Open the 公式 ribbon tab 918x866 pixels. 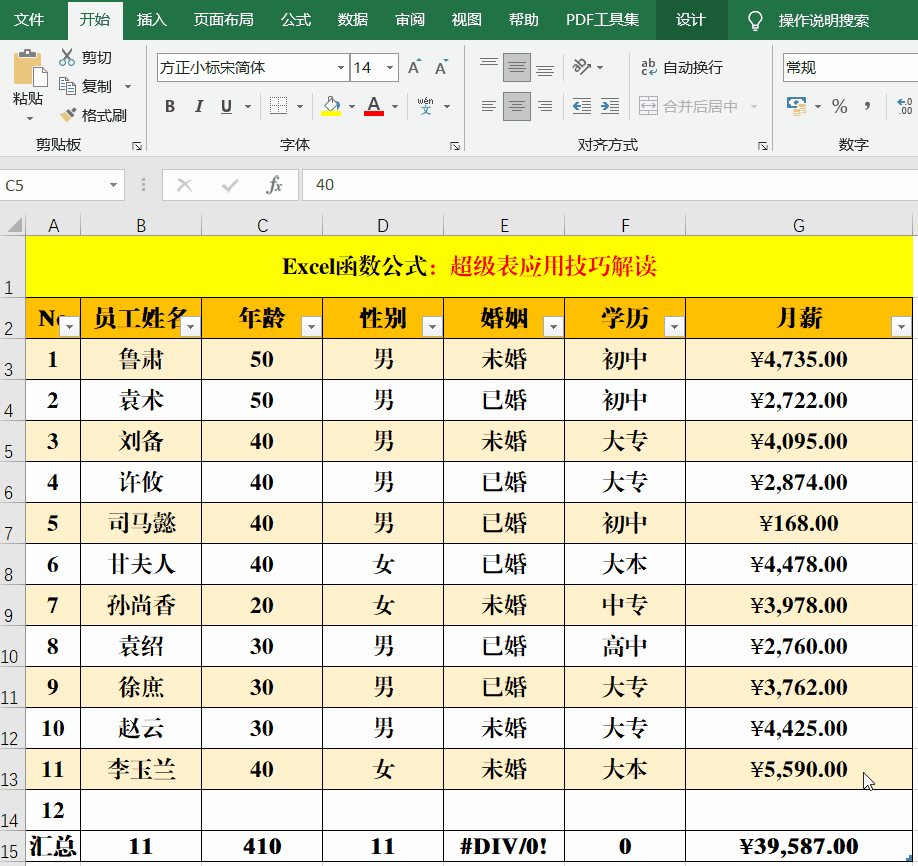pos(296,20)
